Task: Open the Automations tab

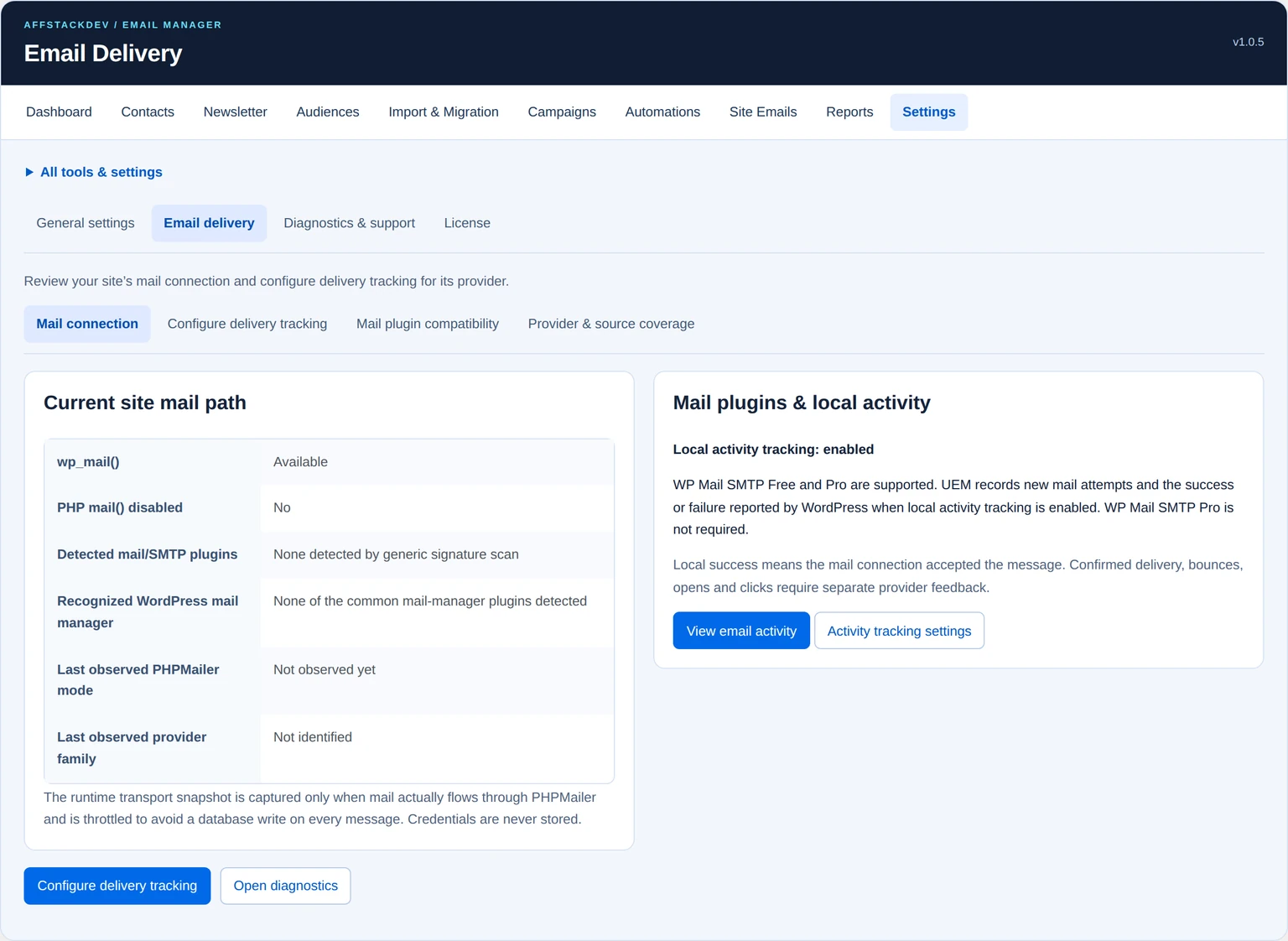Action: pos(662,112)
